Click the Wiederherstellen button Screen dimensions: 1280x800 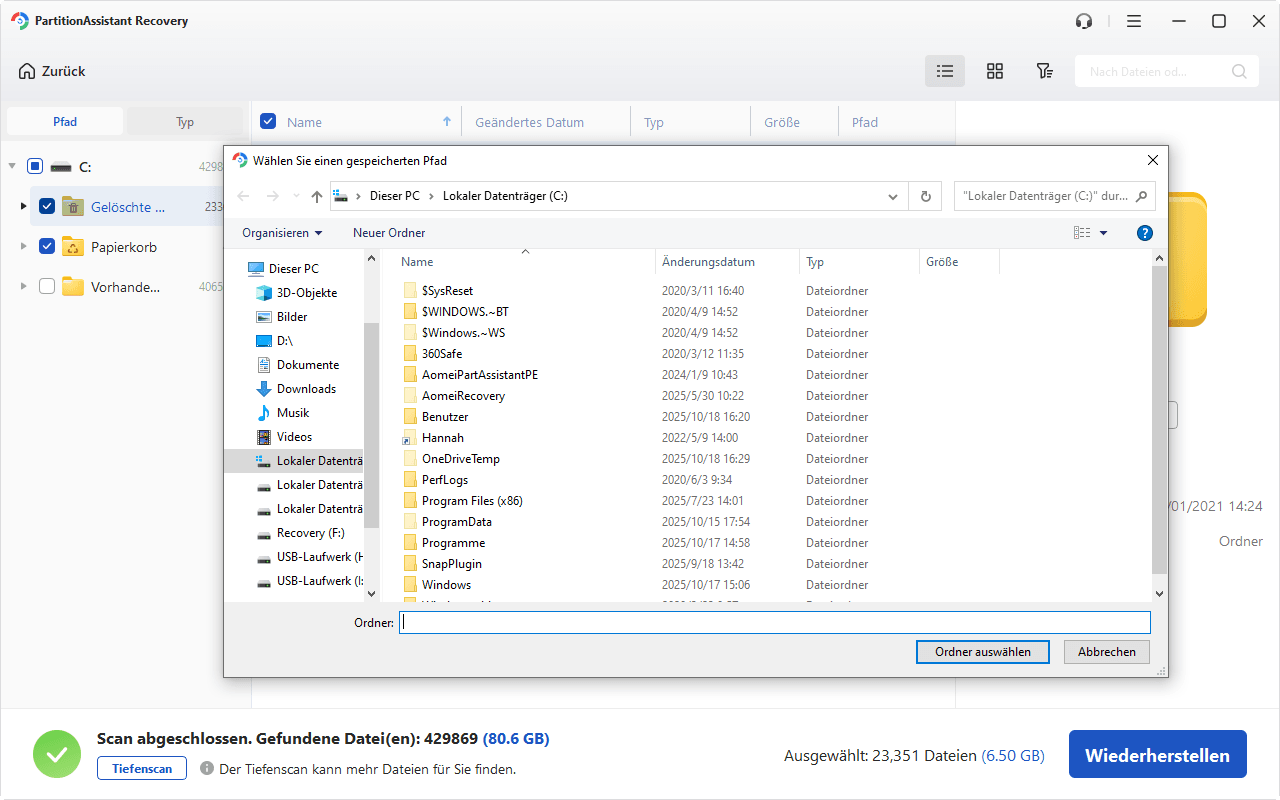[1158, 755]
